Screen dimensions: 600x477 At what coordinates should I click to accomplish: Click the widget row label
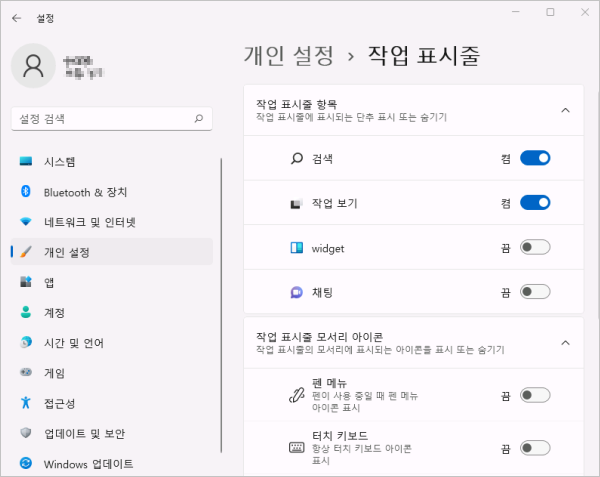tap(328, 249)
